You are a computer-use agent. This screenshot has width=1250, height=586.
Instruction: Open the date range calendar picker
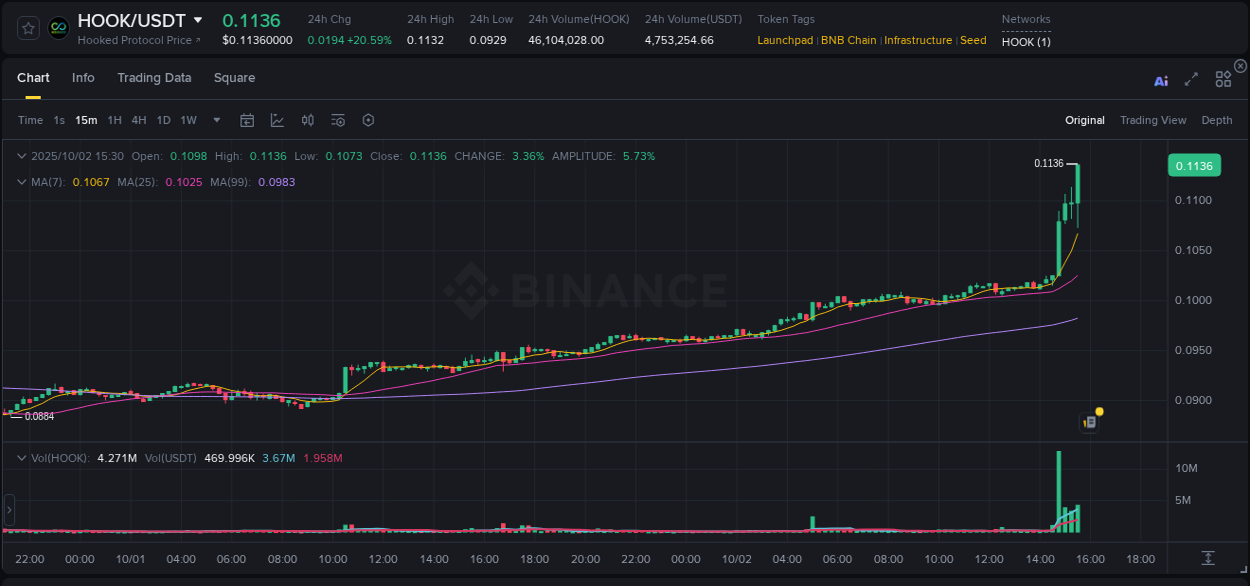point(247,119)
